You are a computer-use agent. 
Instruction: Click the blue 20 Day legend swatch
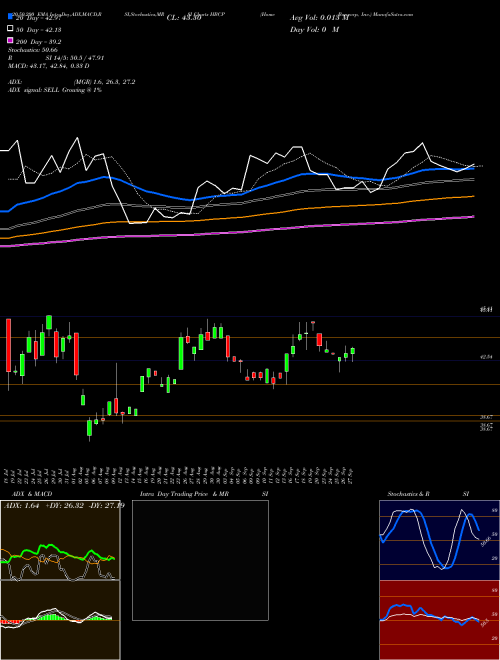[11, 17]
